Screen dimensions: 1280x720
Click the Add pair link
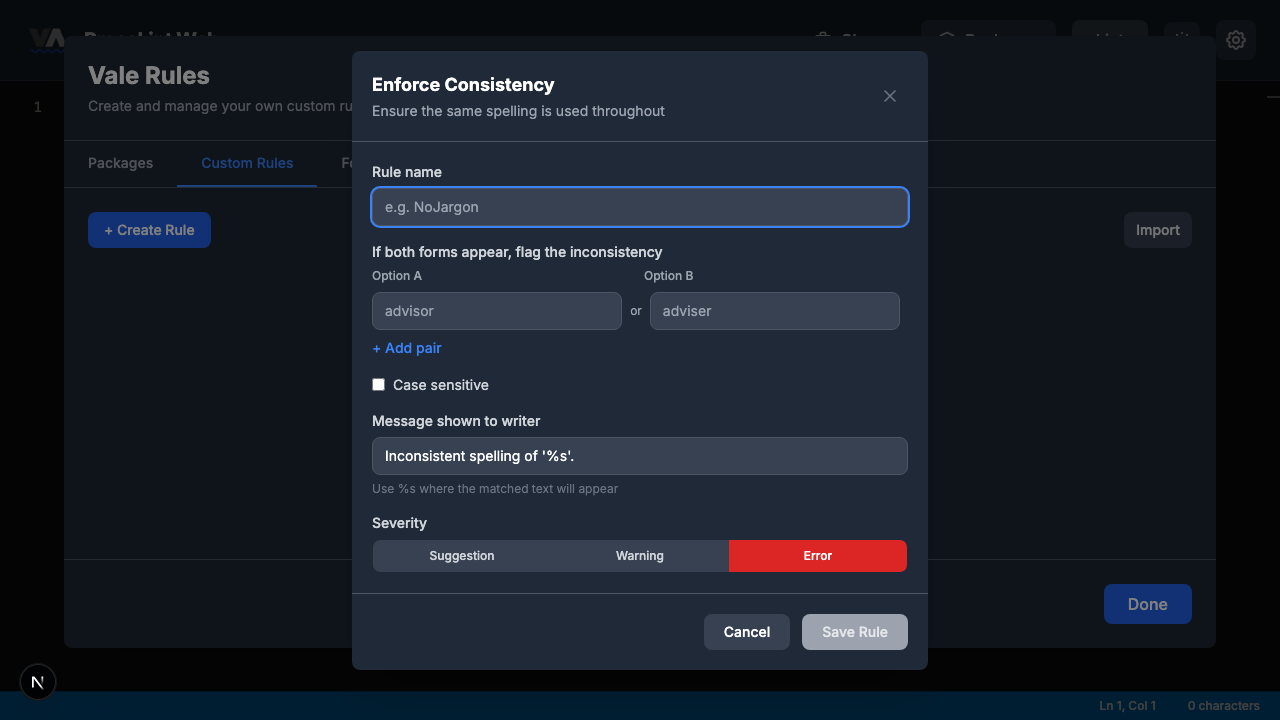[x=406, y=347]
